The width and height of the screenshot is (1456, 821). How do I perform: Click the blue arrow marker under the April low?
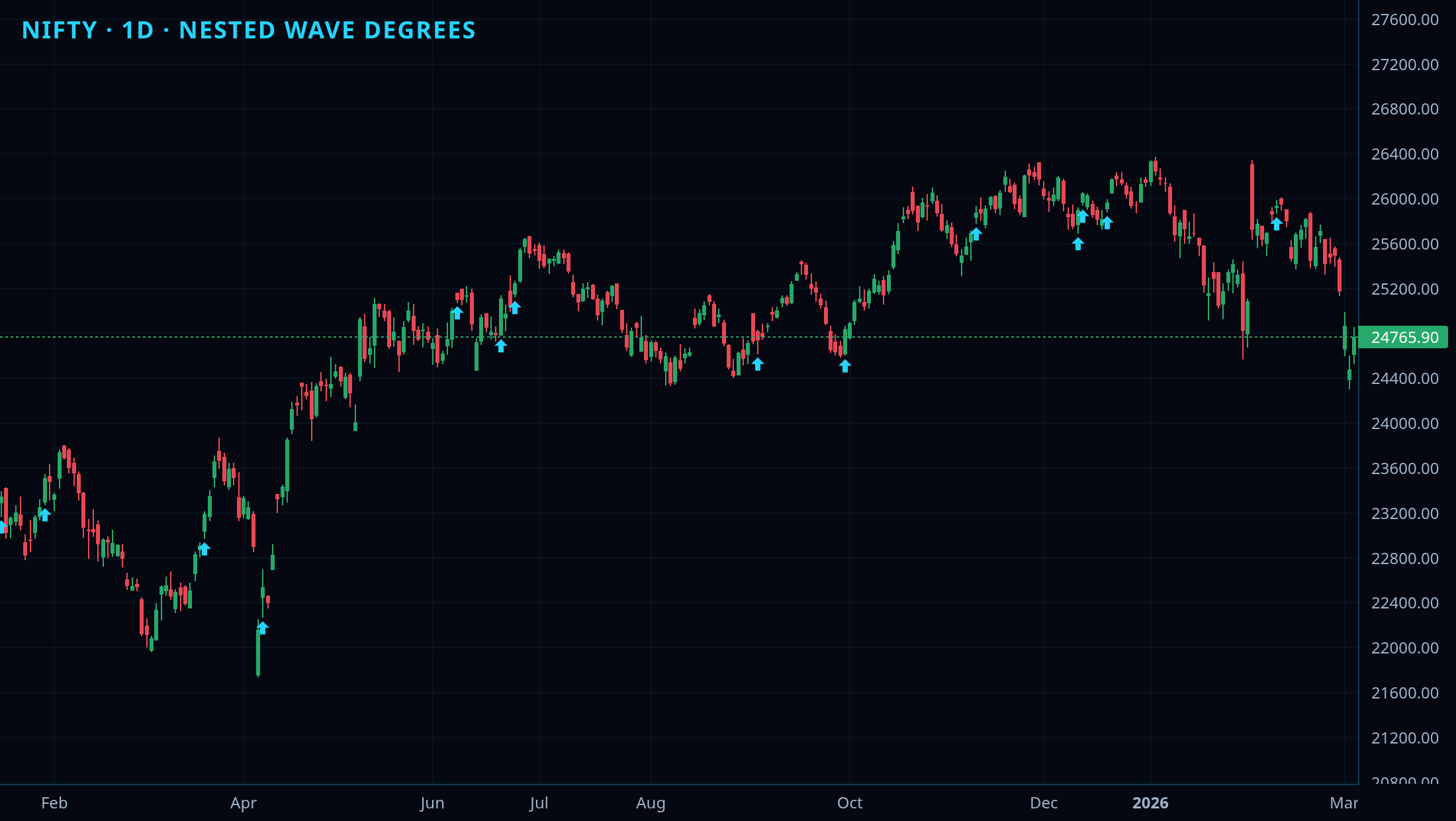pyautogui.click(x=263, y=628)
